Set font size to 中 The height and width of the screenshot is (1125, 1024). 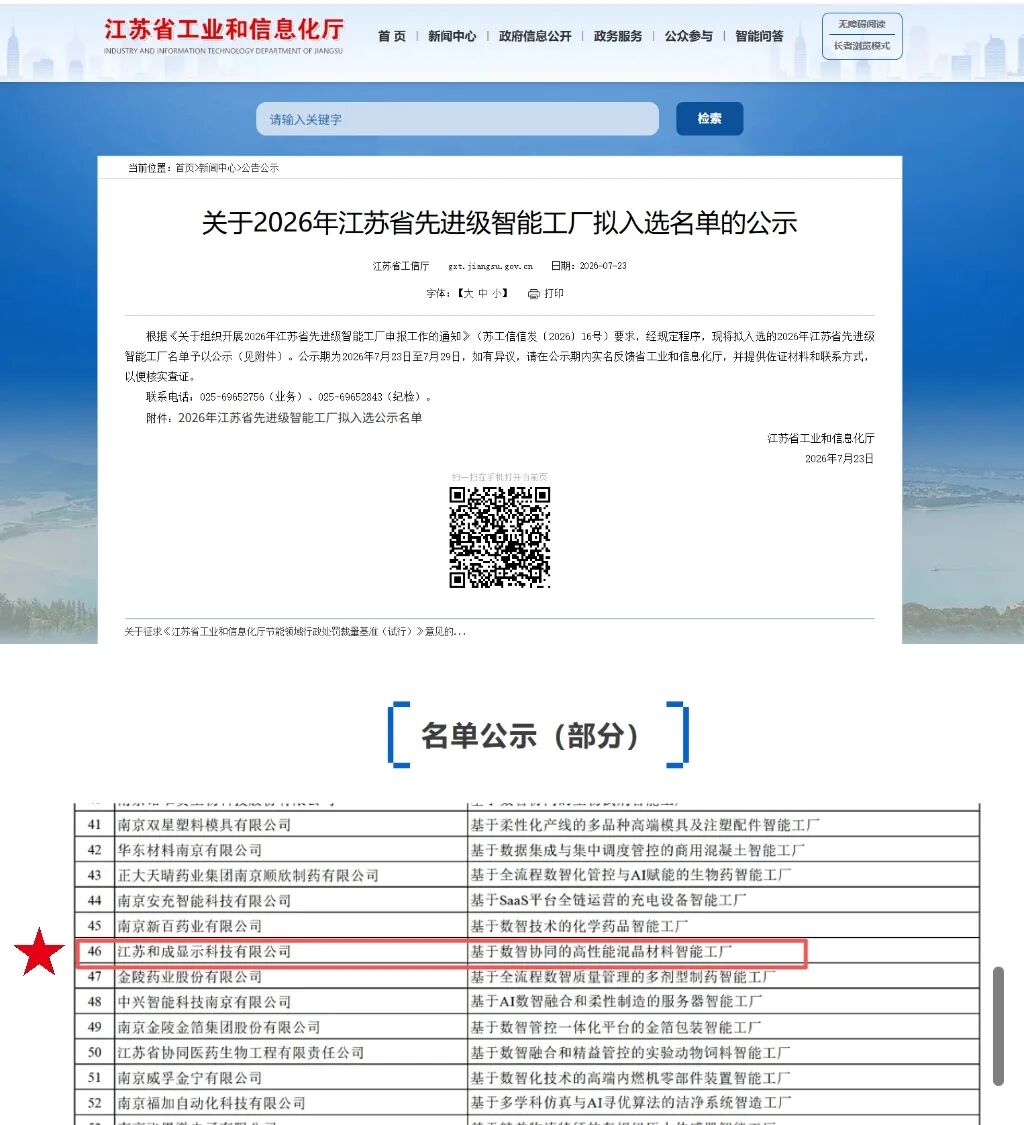[483, 293]
